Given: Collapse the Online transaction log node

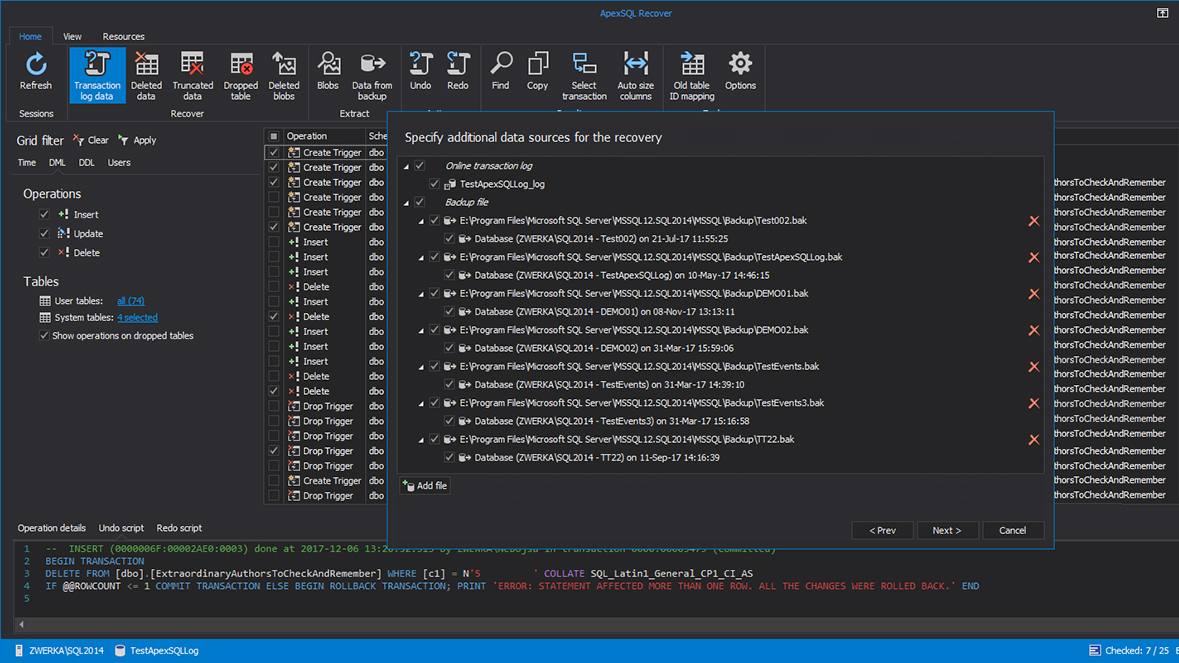Looking at the screenshot, I should pos(406,165).
